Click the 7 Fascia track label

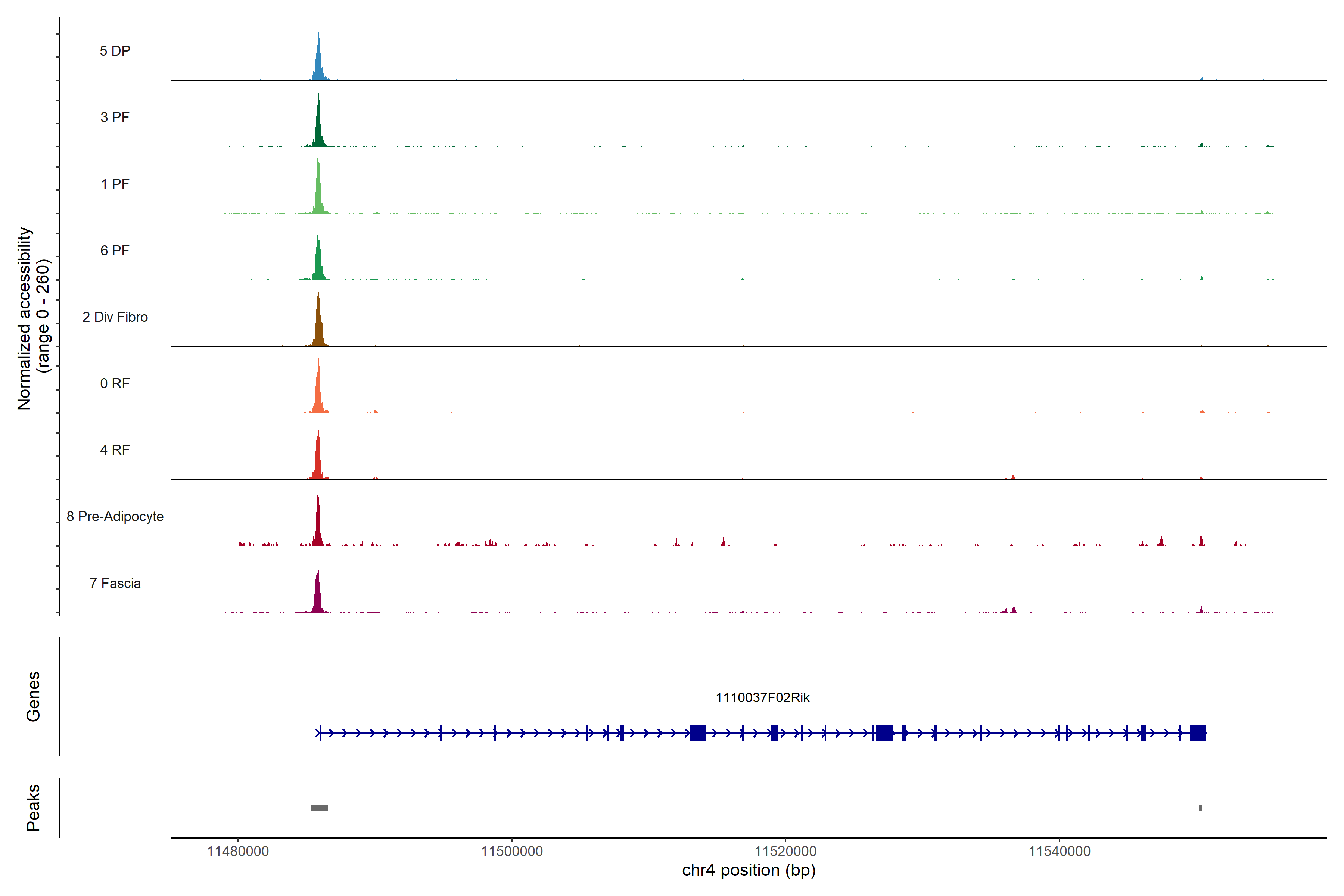115,583
